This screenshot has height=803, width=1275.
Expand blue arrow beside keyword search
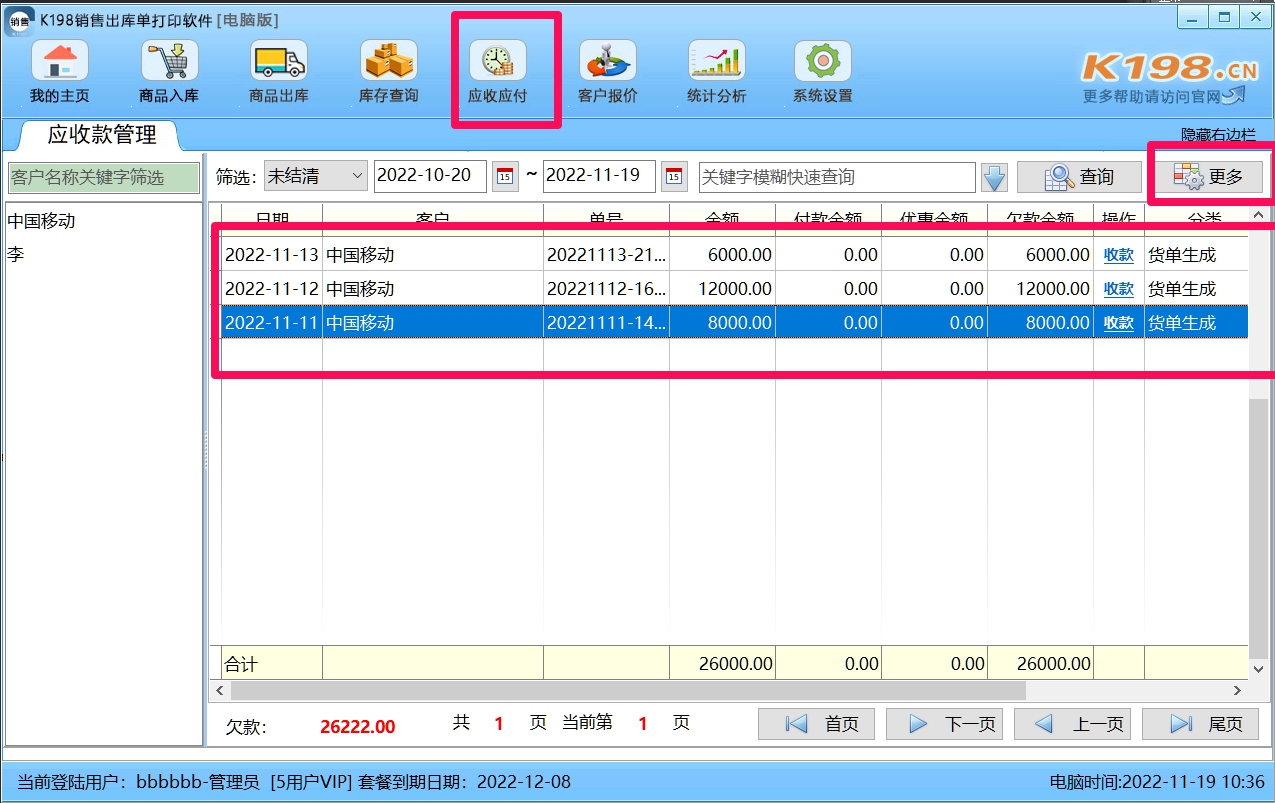(x=993, y=178)
